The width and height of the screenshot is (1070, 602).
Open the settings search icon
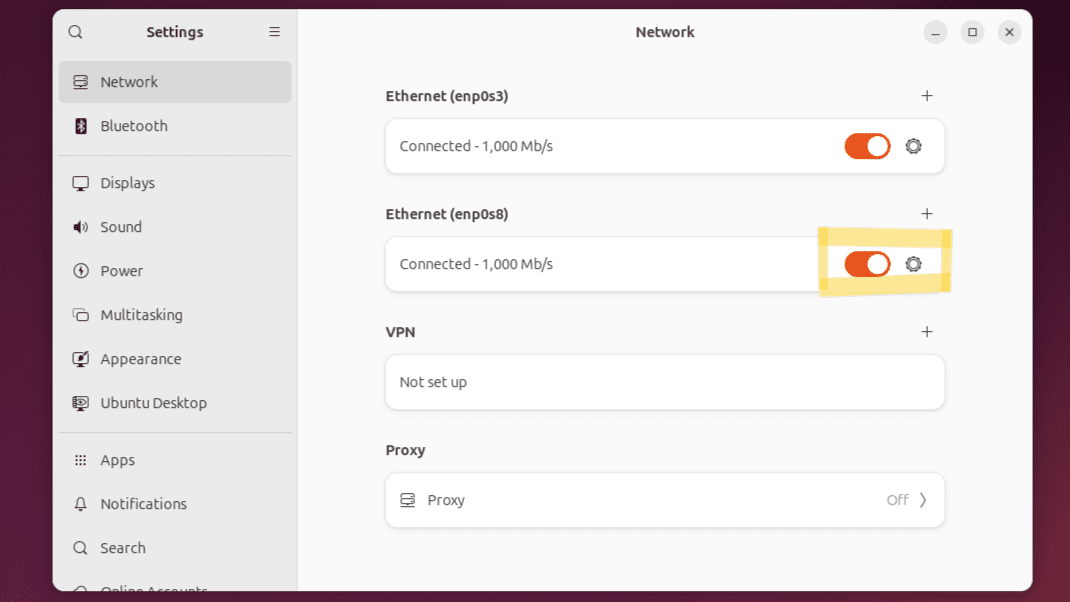click(x=75, y=32)
